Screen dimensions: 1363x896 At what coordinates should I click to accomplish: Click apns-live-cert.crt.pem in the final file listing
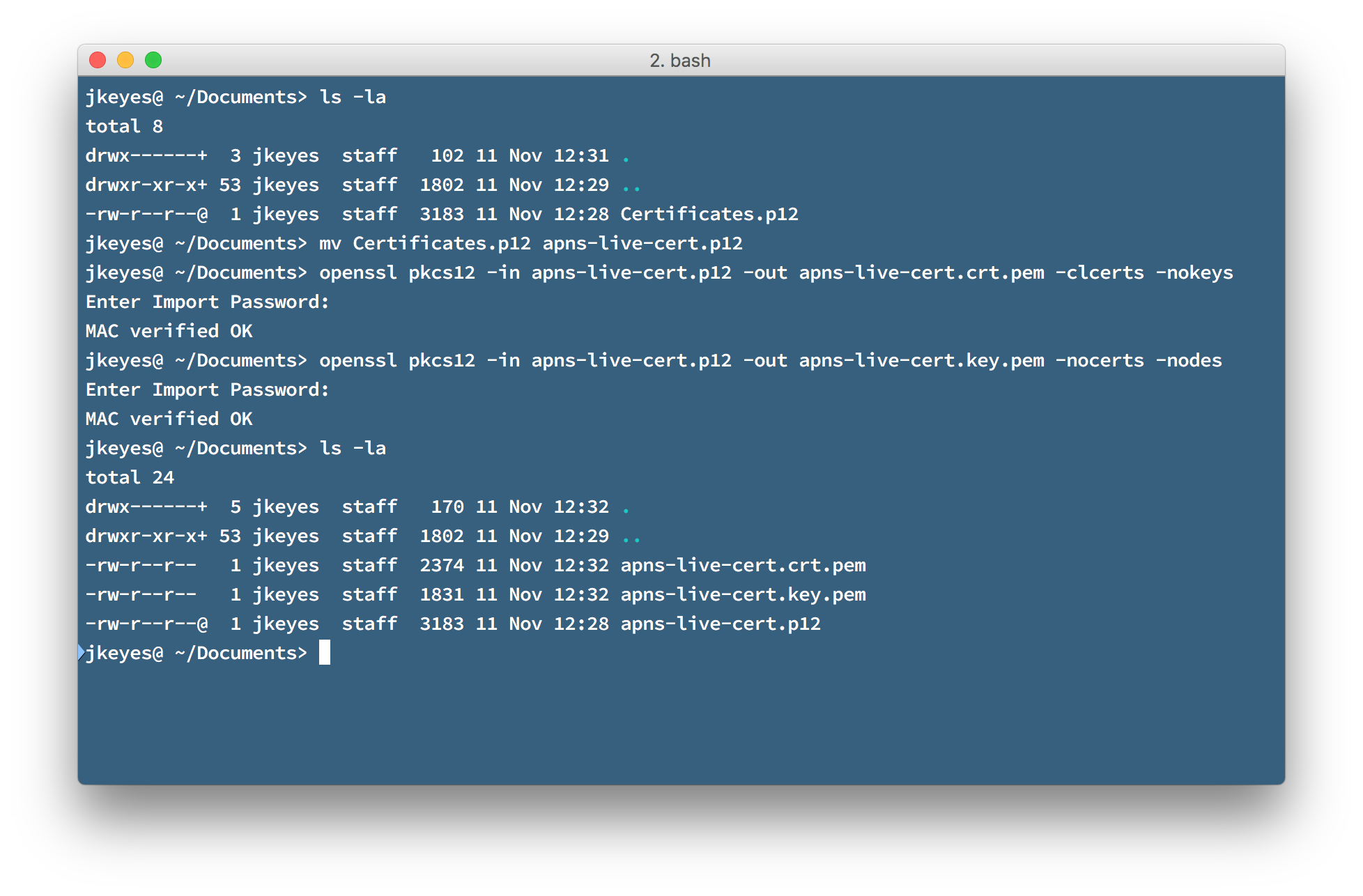(x=743, y=565)
